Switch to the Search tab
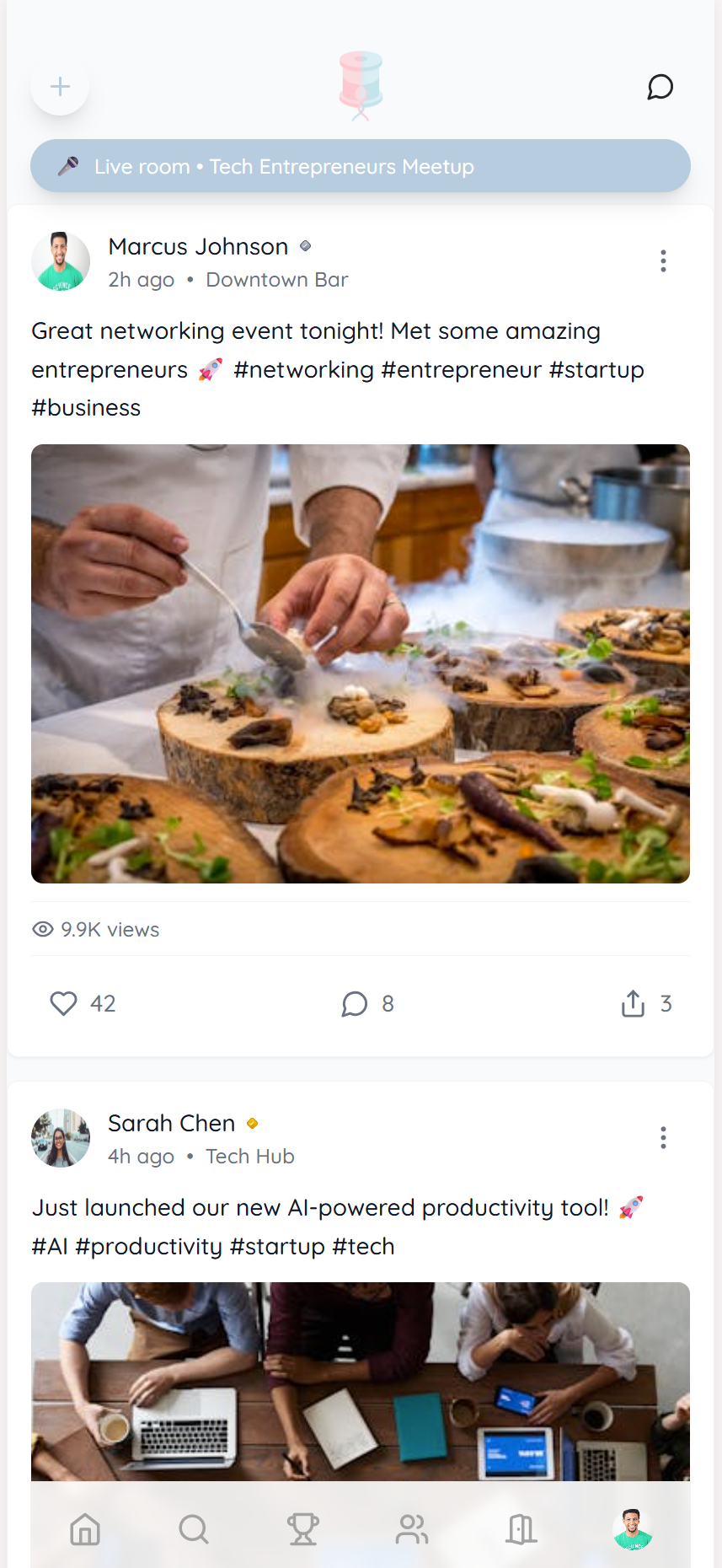 (x=194, y=1528)
